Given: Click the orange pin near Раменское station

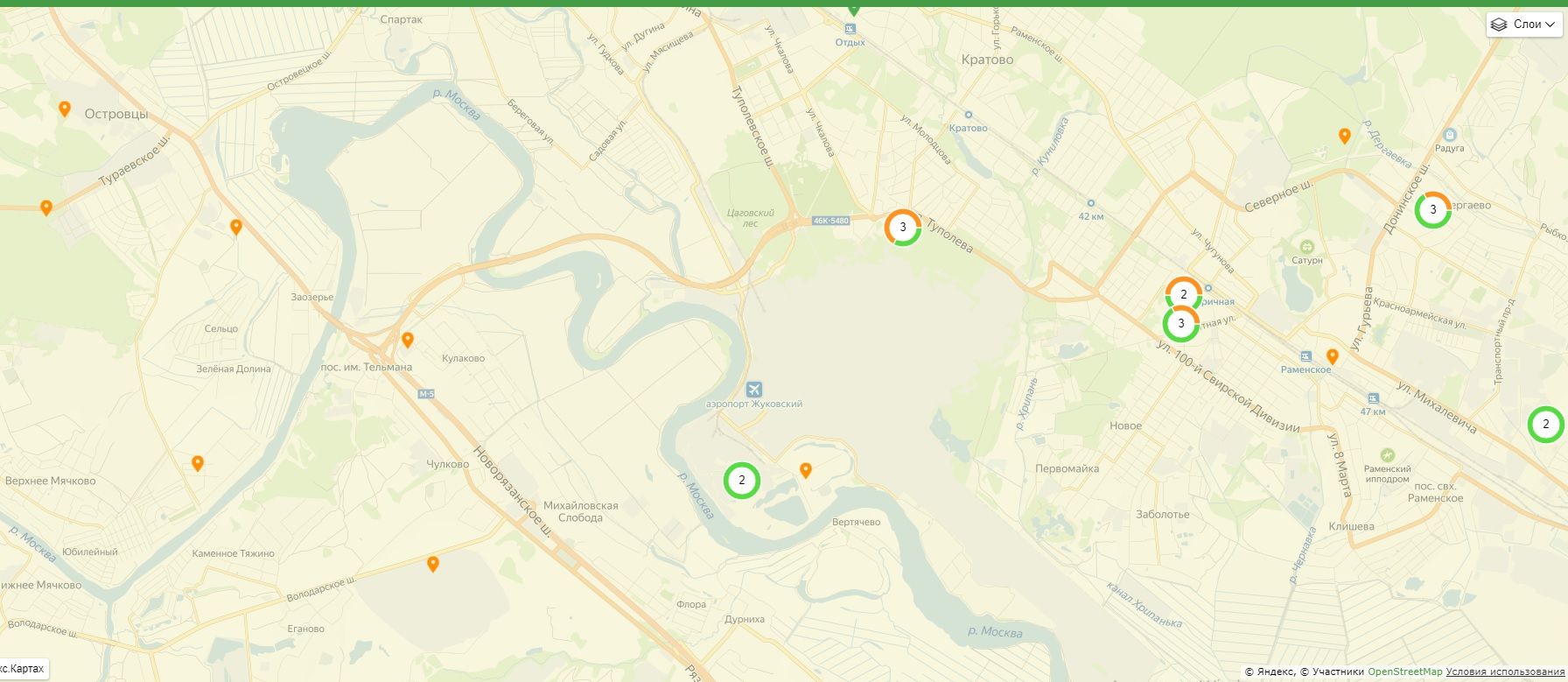Looking at the screenshot, I should (1333, 356).
